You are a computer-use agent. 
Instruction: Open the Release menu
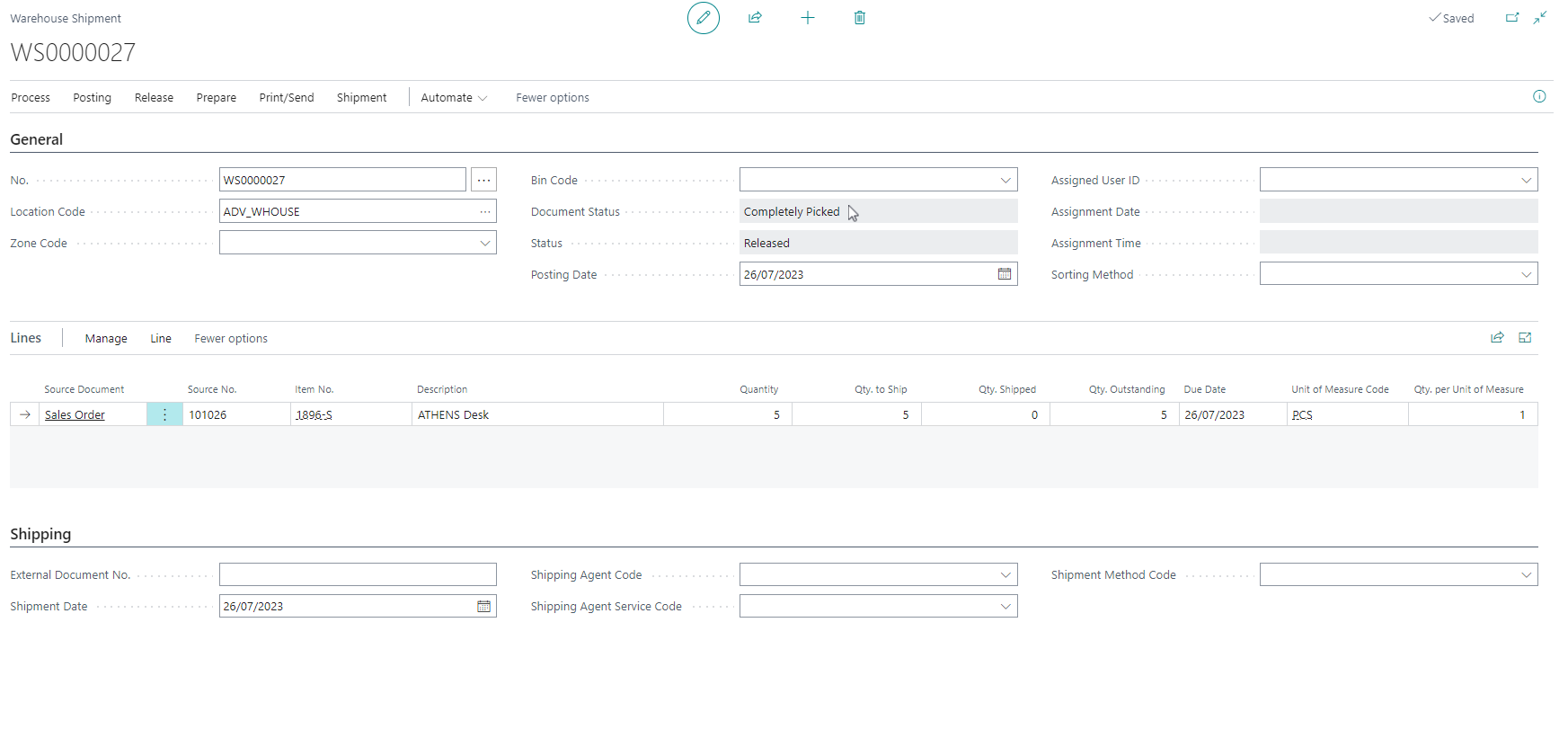point(154,97)
